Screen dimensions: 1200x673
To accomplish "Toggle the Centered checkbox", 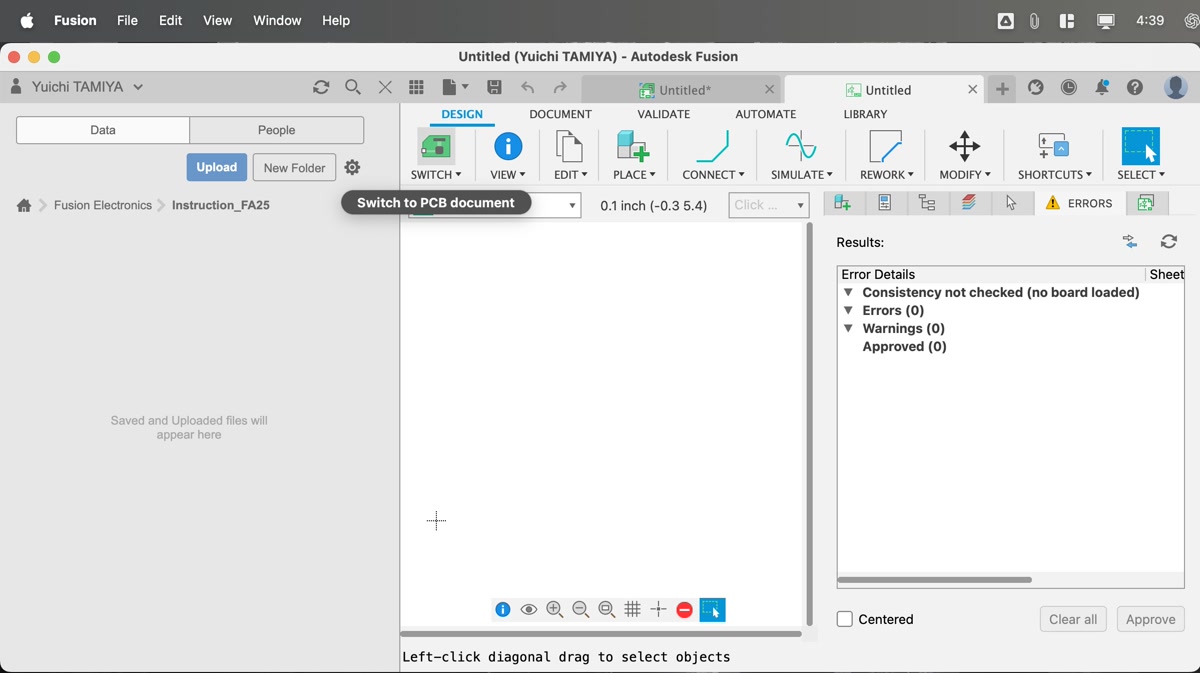I will tap(845, 619).
